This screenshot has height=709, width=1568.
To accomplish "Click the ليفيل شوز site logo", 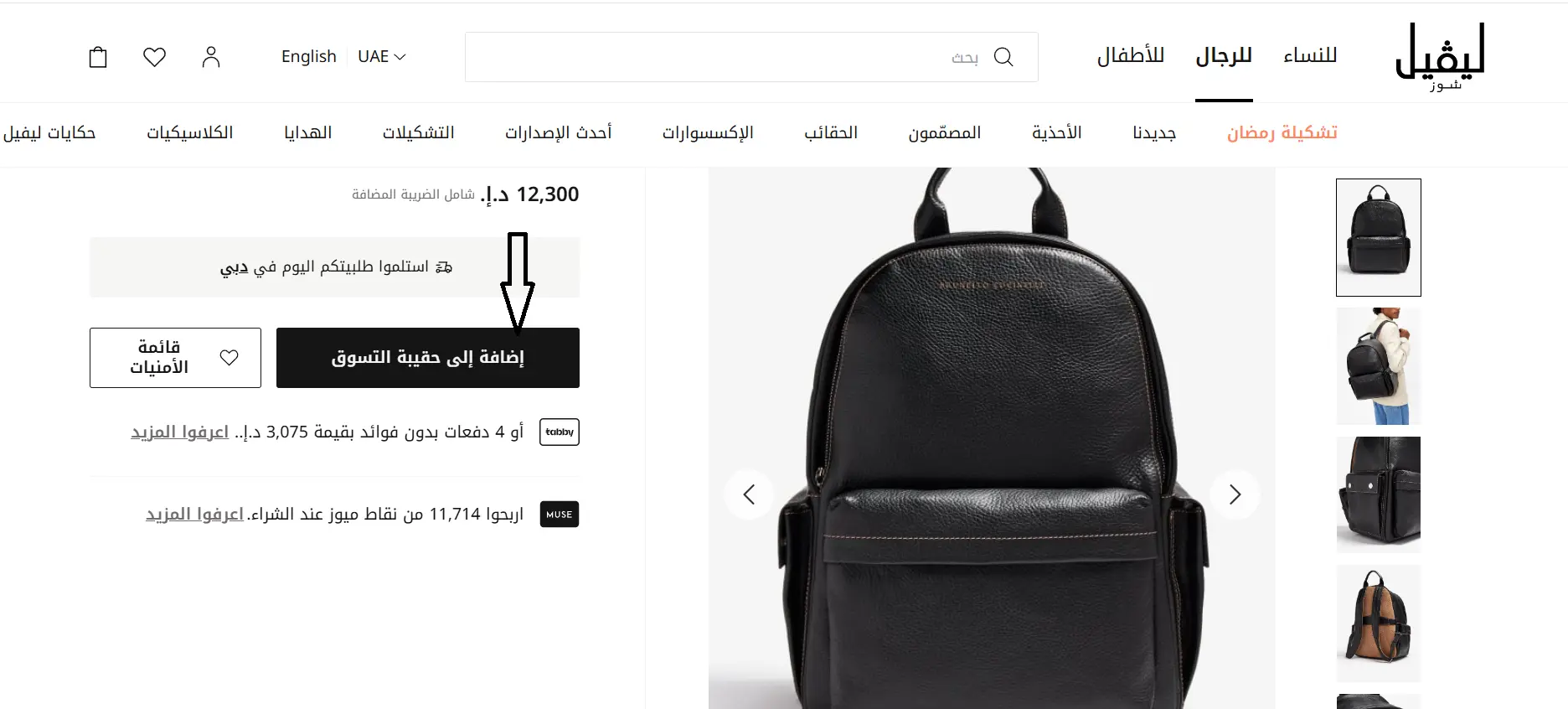I will pos(1440,57).
